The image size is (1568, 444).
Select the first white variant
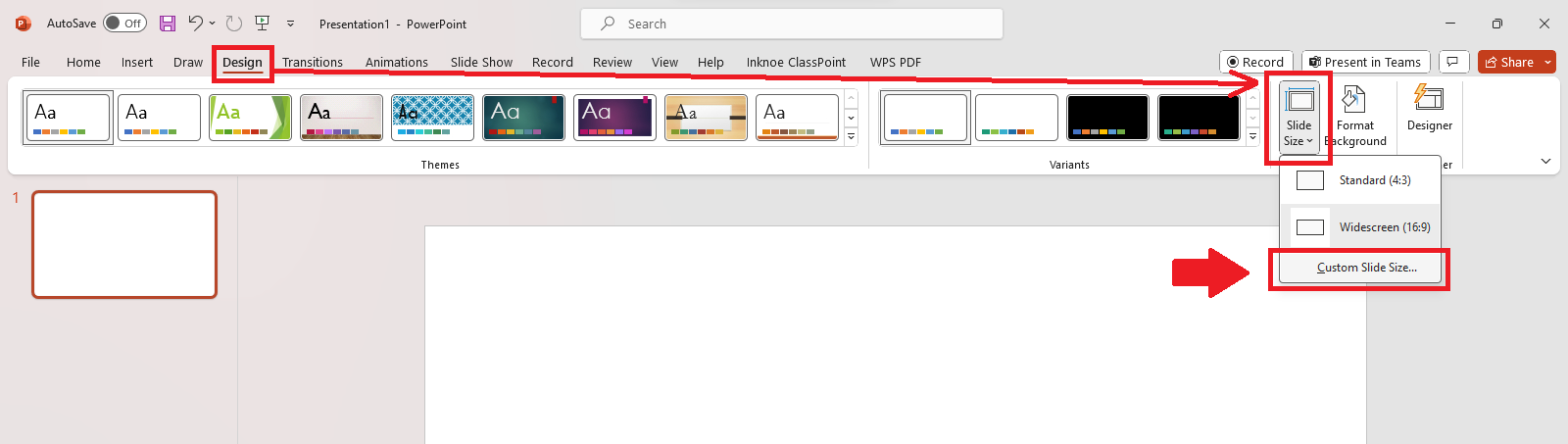pyautogui.click(x=925, y=118)
